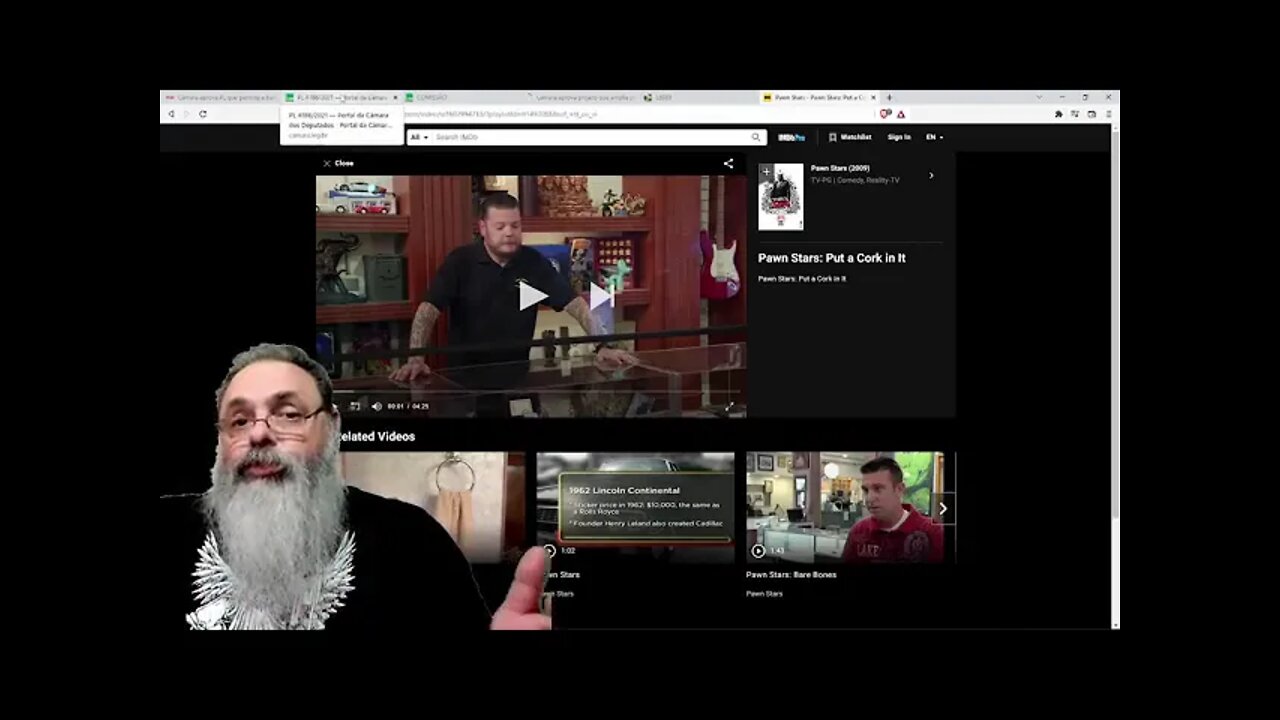The width and height of the screenshot is (1280, 720).
Task: Click the video settings icon next to volume
Action: (354, 406)
